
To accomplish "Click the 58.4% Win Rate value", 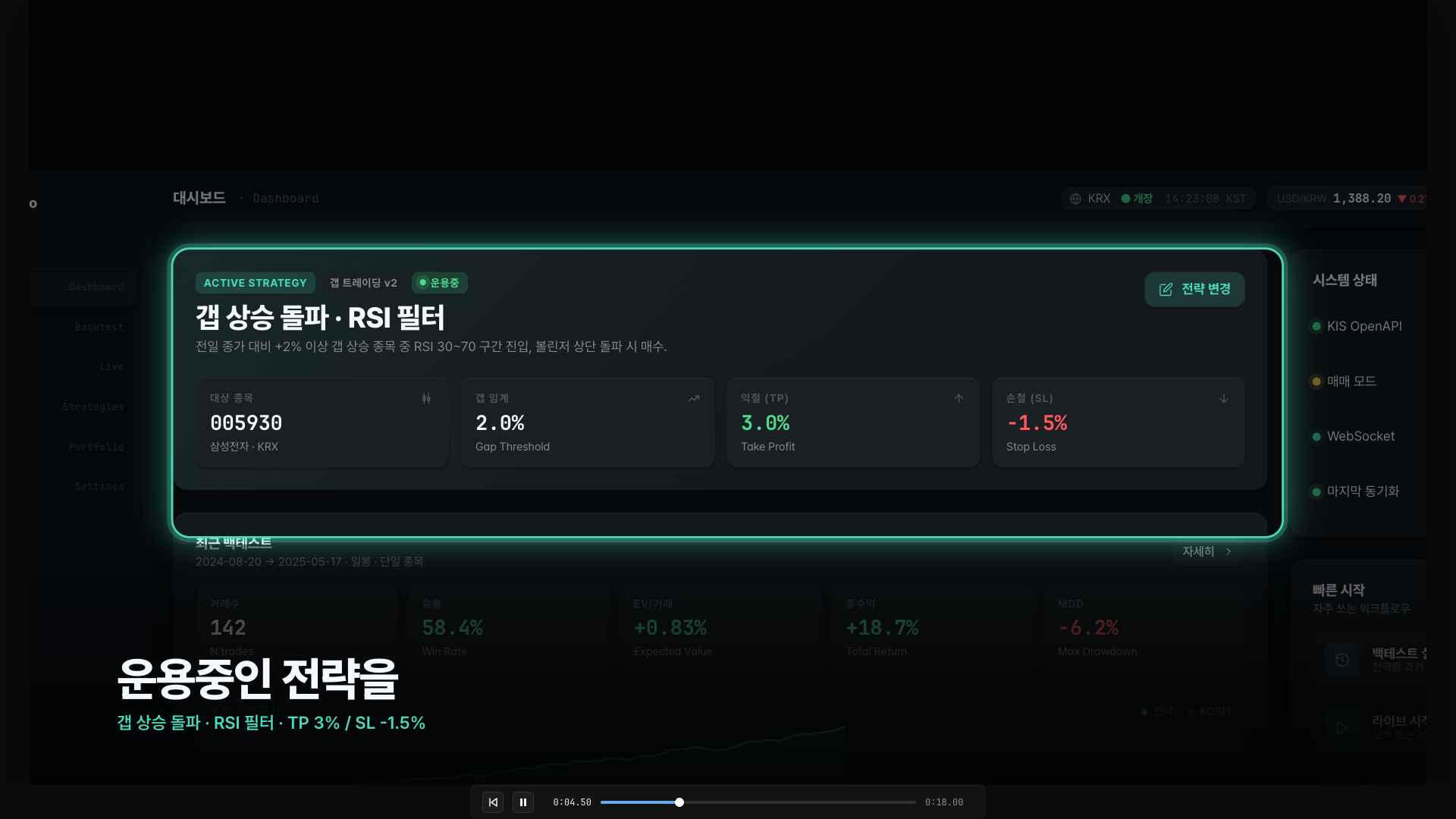I will 452,628.
